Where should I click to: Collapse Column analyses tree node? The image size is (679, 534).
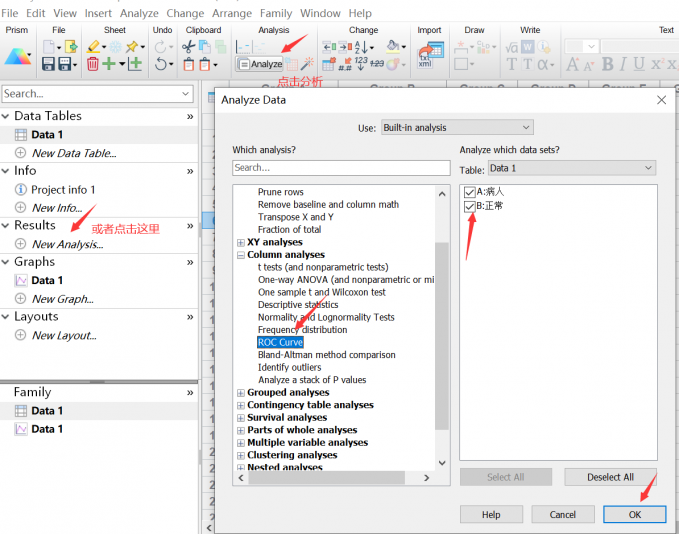pyautogui.click(x=241, y=255)
